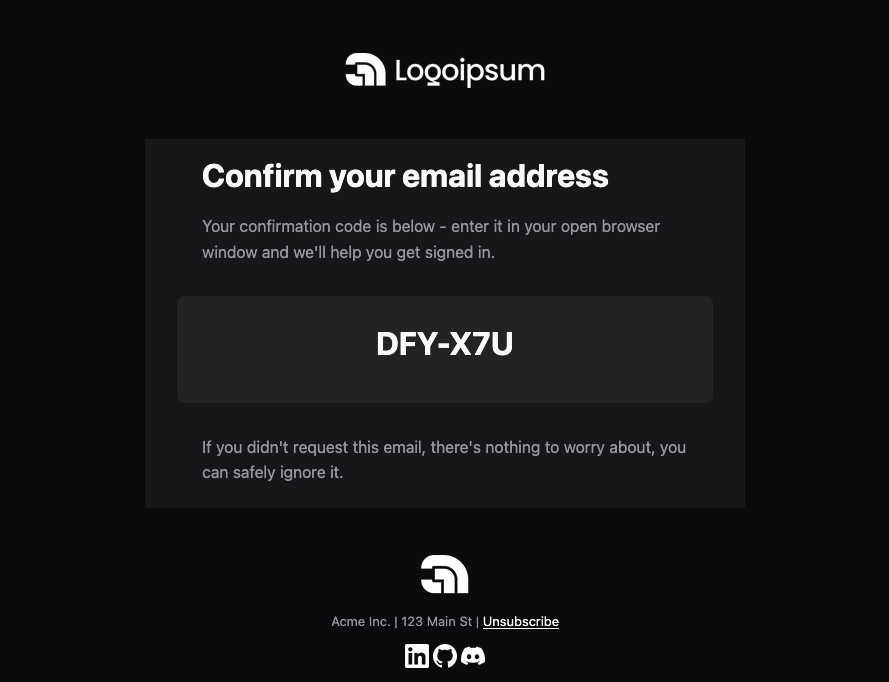889x682 pixels.
Task: Follow the Unsubscribe link
Action: [521, 622]
